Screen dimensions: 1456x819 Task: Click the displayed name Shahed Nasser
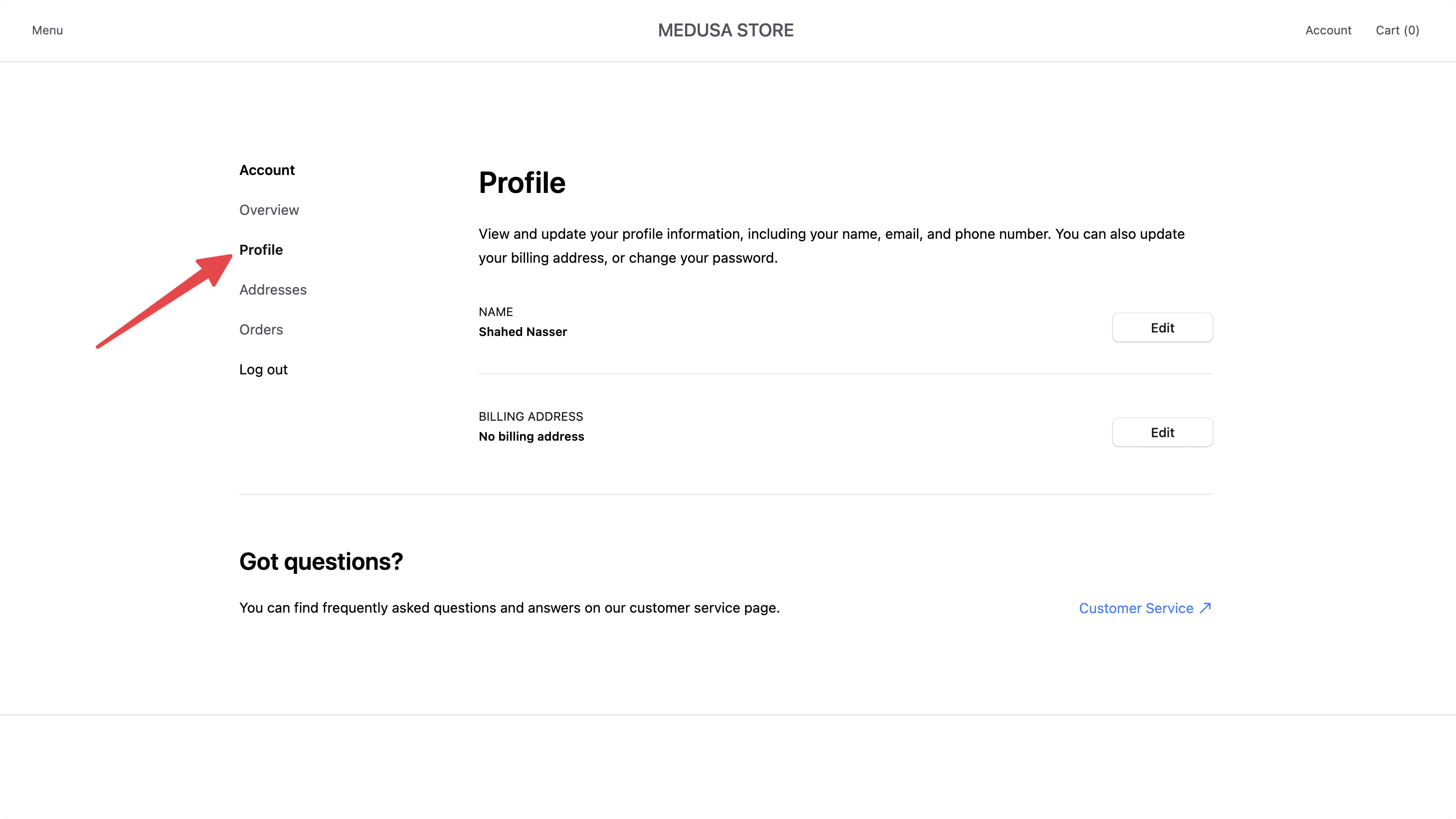(x=522, y=332)
